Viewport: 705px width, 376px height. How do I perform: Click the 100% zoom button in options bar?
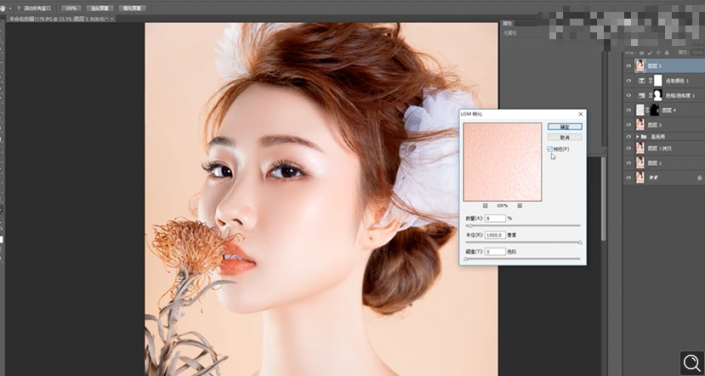click(71, 8)
